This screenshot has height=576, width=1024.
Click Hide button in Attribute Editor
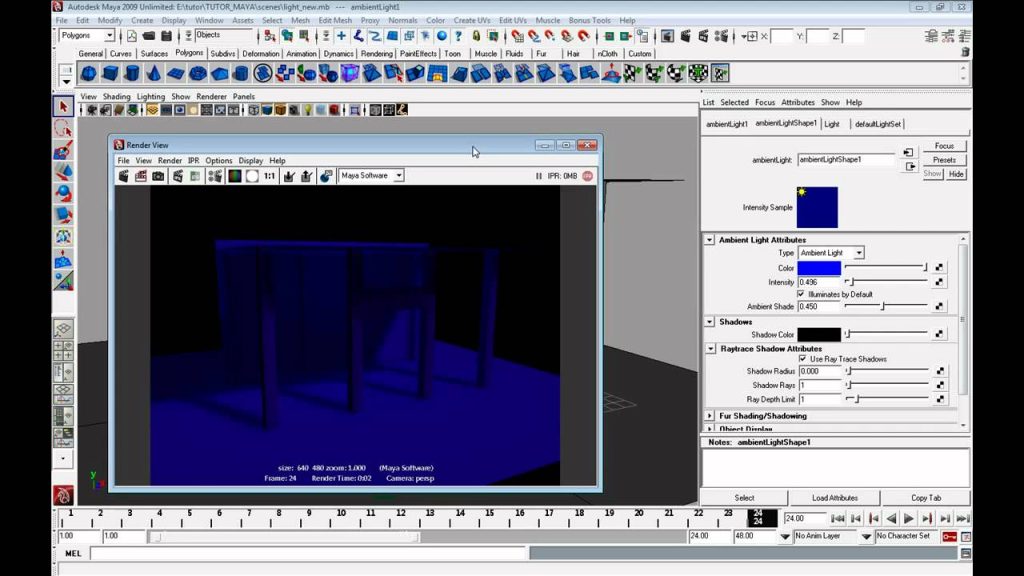(x=956, y=174)
